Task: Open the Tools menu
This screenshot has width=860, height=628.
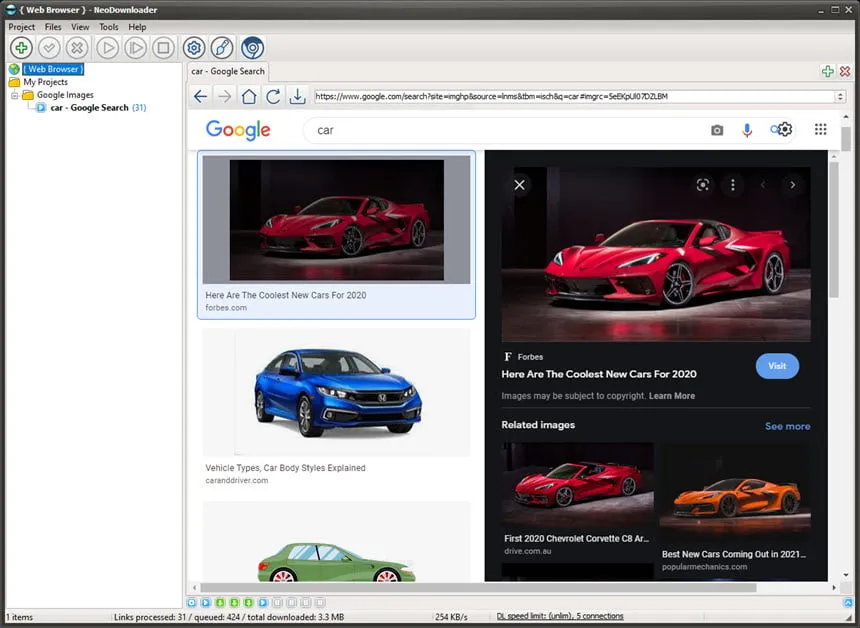Action: (109, 27)
